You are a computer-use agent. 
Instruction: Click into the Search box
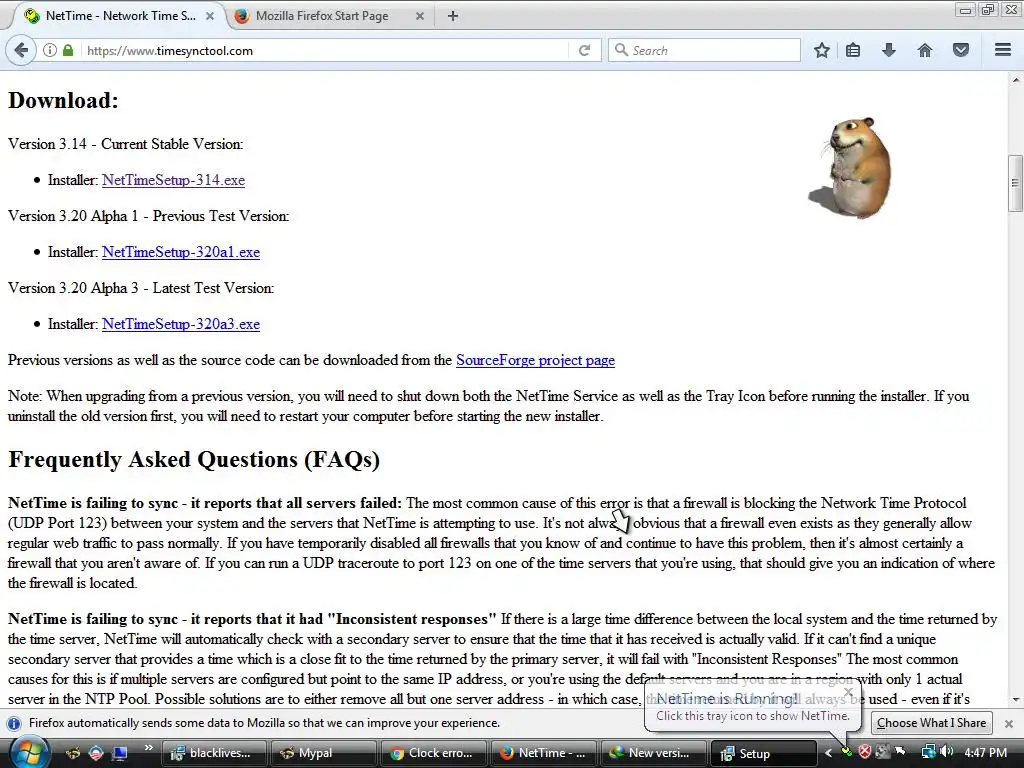pos(704,50)
